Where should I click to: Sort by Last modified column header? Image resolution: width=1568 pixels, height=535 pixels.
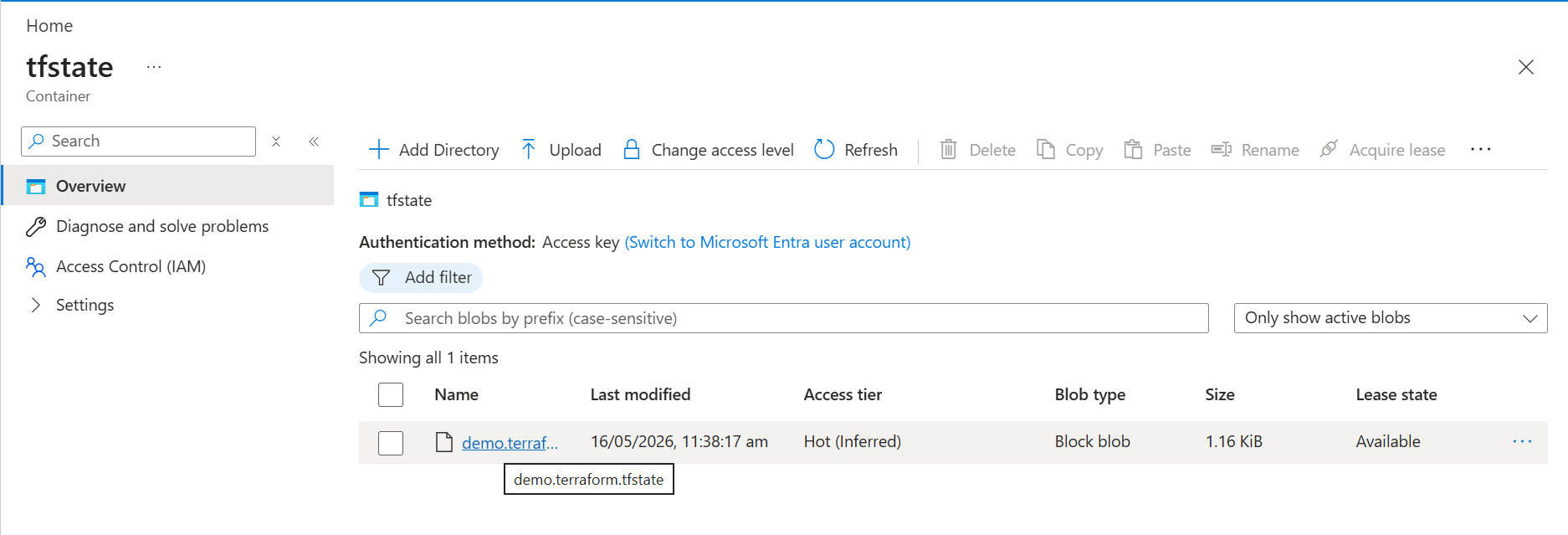640,394
